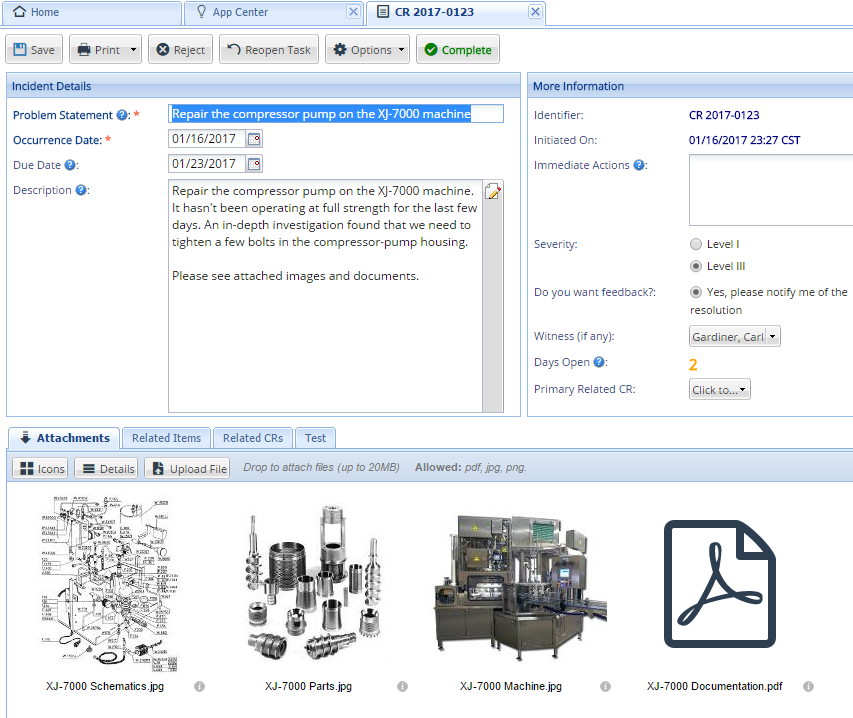
Task: Close the CR 2017-0123 tab
Action: pos(535,11)
